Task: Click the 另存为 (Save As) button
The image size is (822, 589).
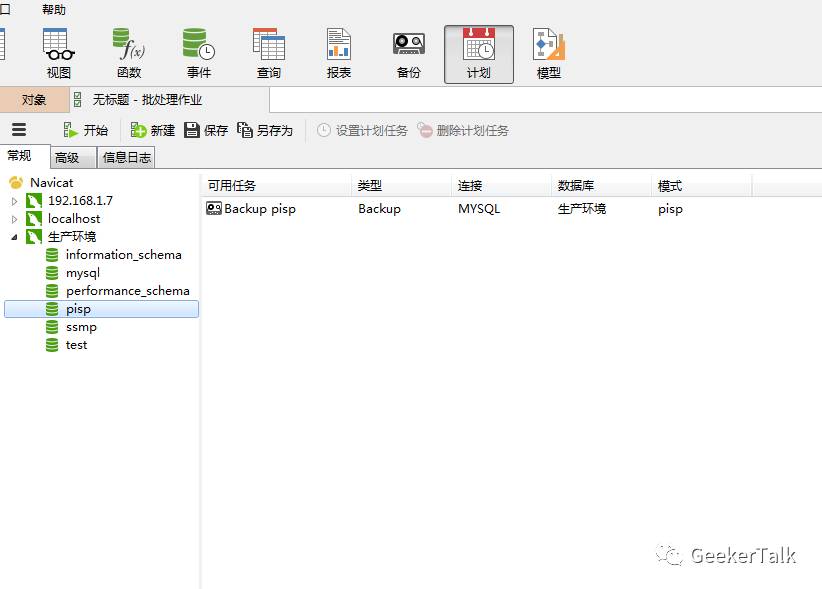Action: click(x=265, y=130)
